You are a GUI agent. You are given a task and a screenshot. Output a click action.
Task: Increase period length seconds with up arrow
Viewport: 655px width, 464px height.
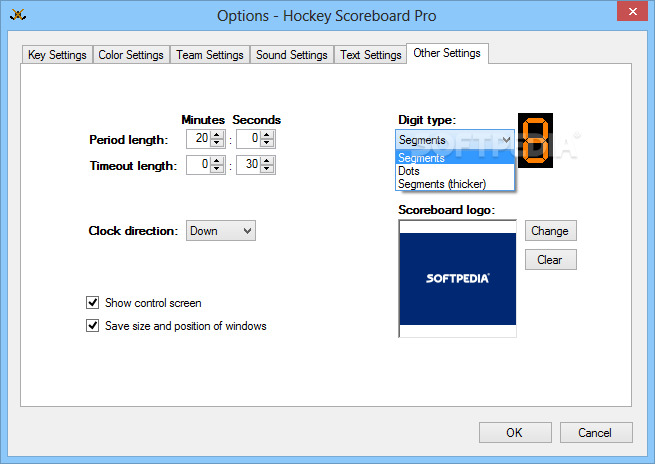(x=267, y=134)
